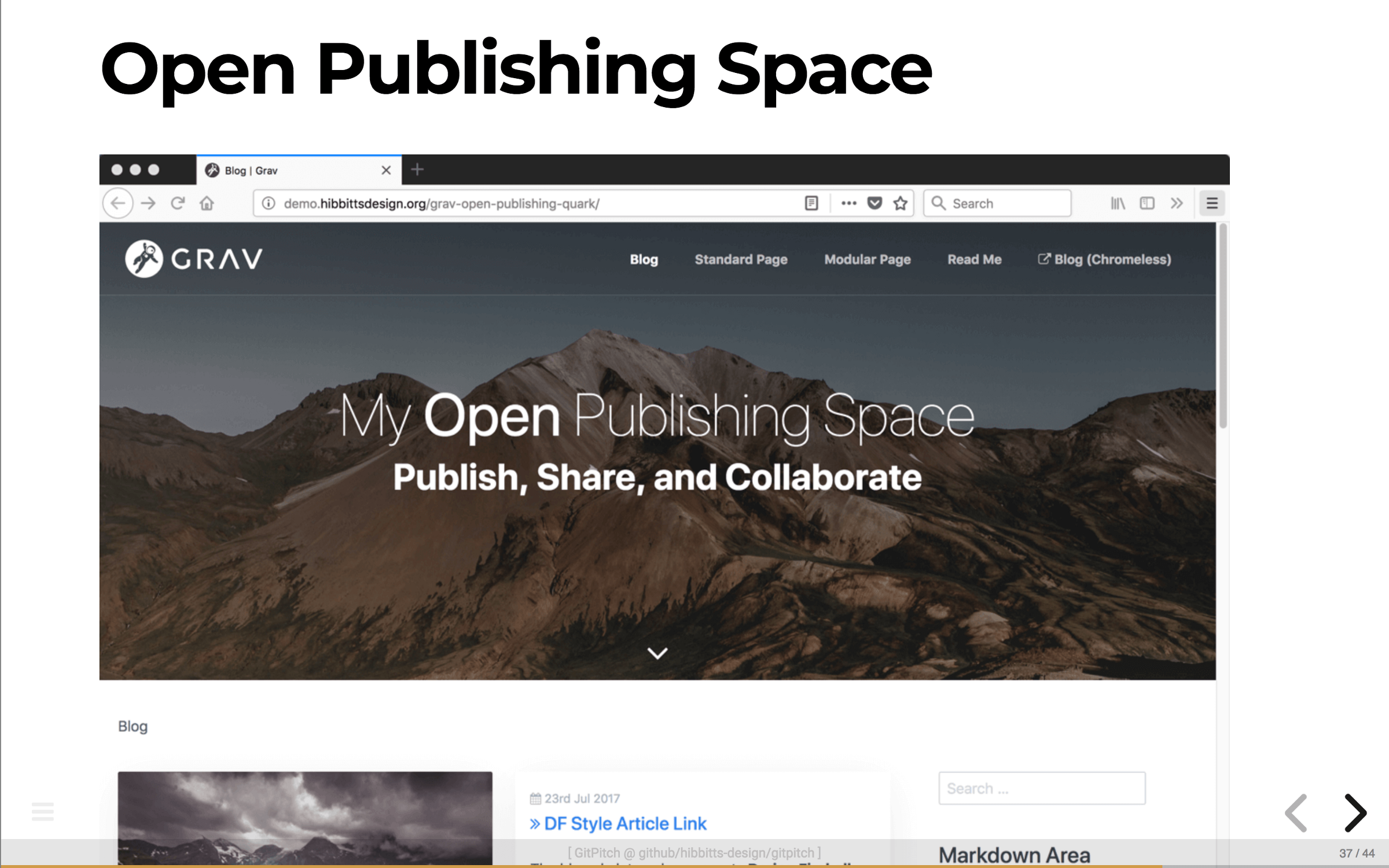Screen dimensions: 1389x868
Task: Go to next slide arrow
Action: click(x=1355, y=813)
